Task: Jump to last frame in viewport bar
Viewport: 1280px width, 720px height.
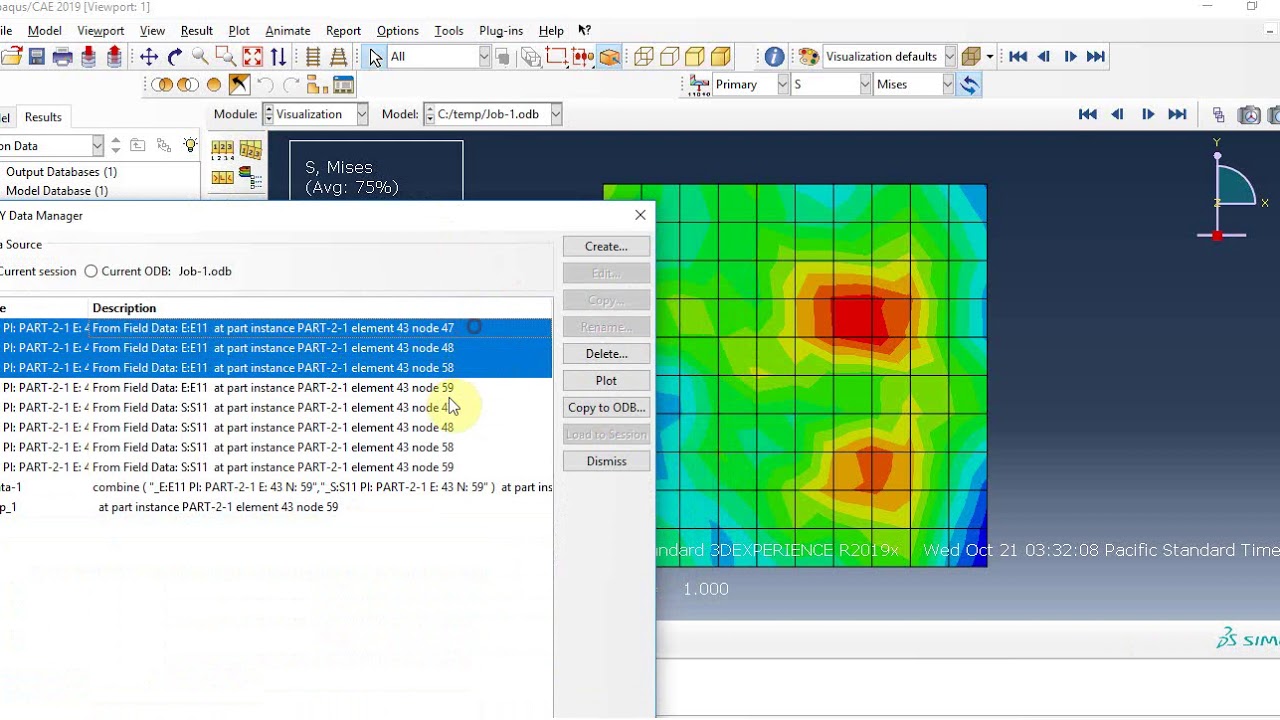Action: click(1178, 115)
